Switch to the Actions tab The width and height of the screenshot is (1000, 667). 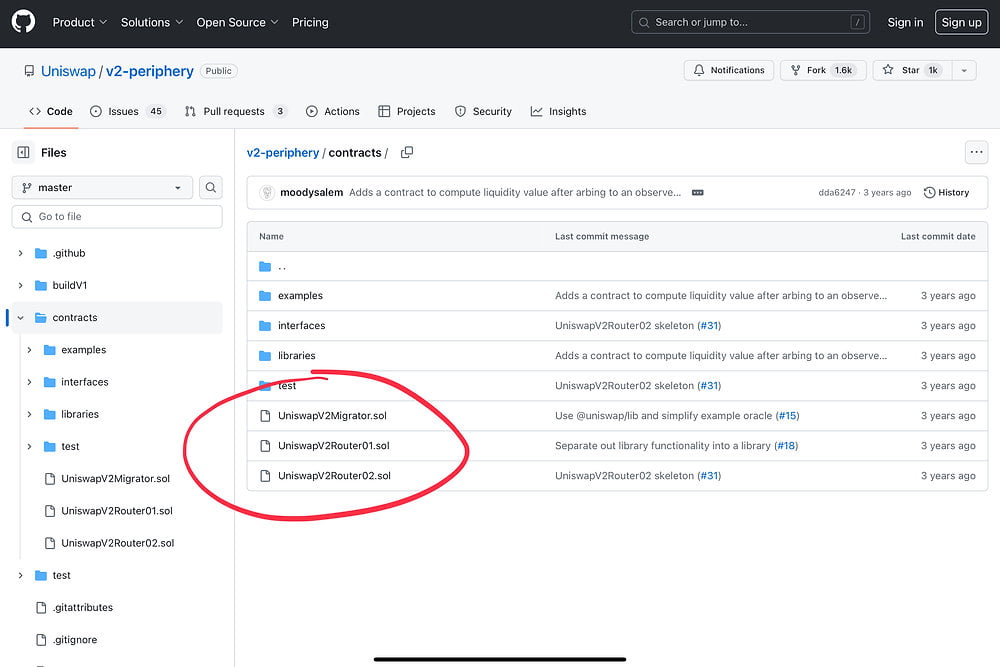(333, 112)
